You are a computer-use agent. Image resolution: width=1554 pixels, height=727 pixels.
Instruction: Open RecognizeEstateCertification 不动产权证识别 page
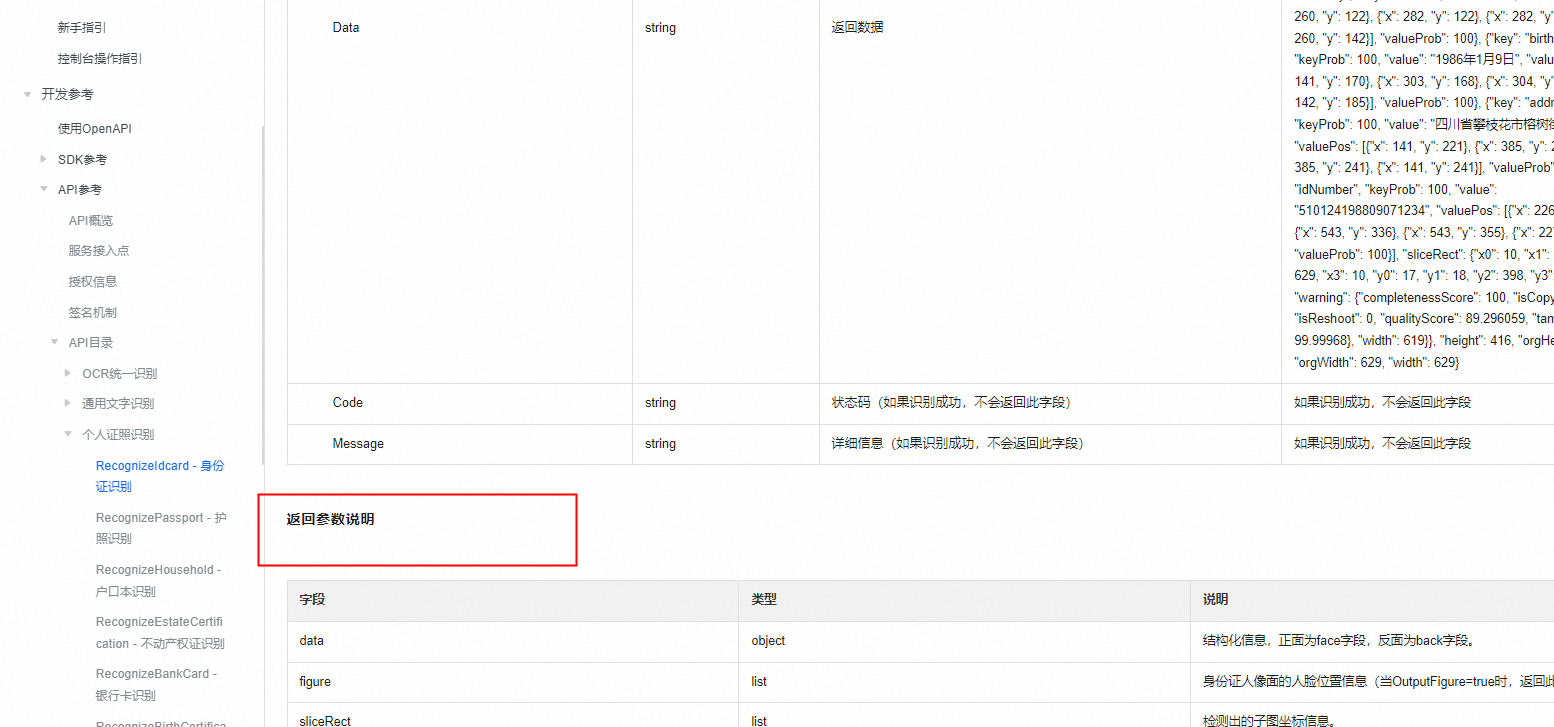[160, 632]
